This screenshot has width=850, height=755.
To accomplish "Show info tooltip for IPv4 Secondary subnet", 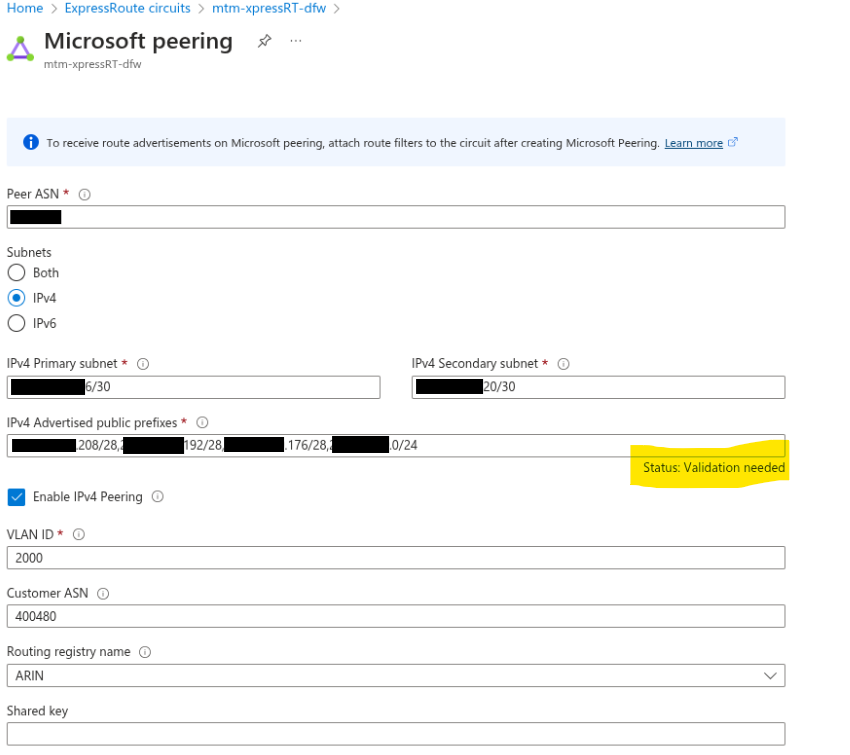I will 563,364.
